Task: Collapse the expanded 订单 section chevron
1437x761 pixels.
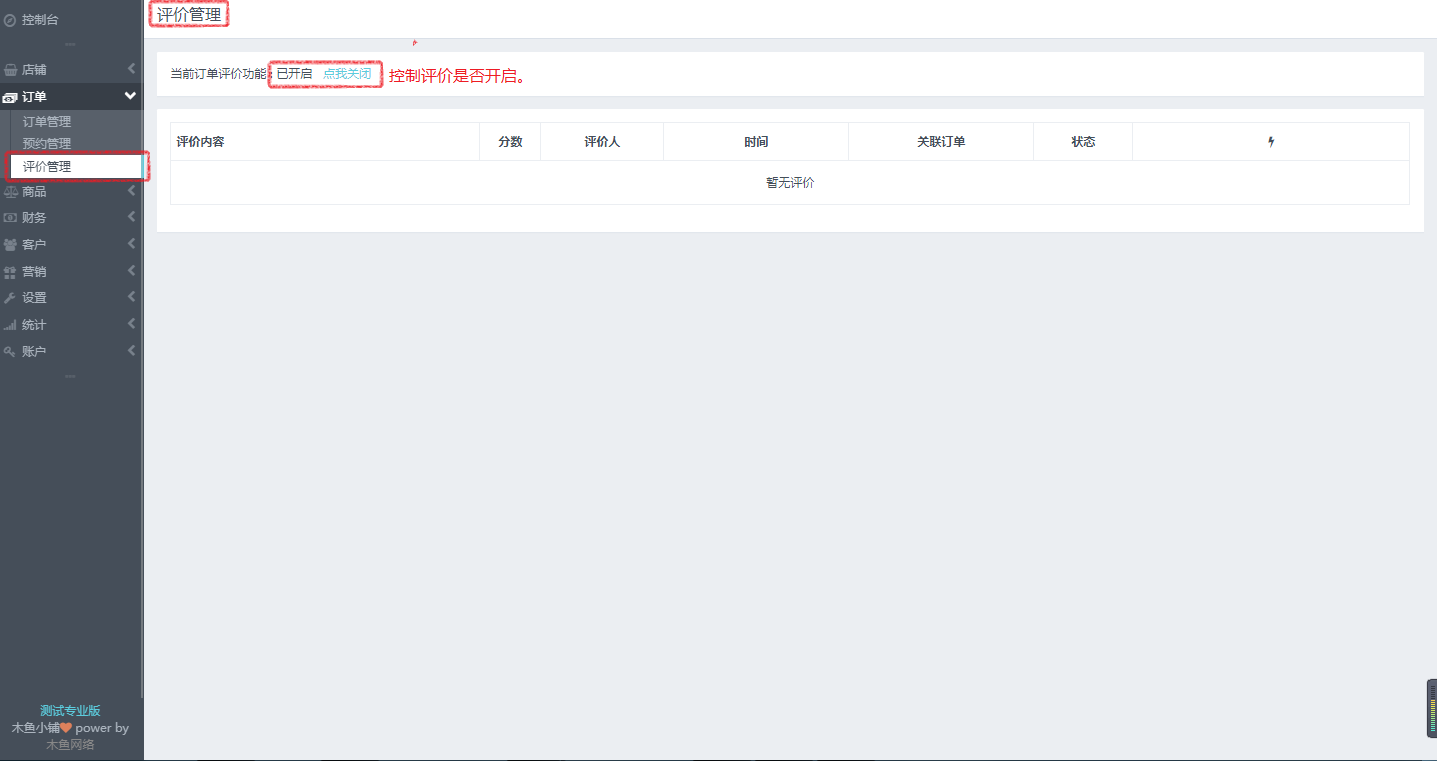Action: pyautogui.click(x=130, y=96)
